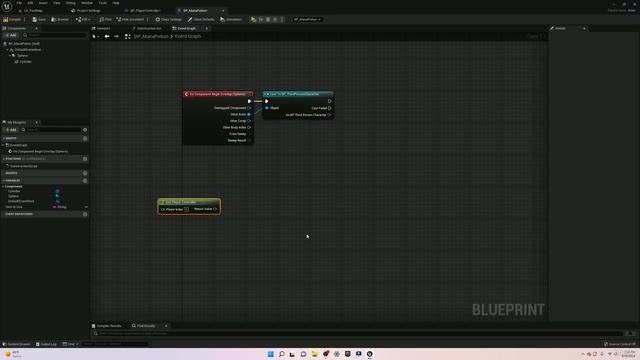Open Class Defaults
640x360 pixels.
[x=201, y=19]
